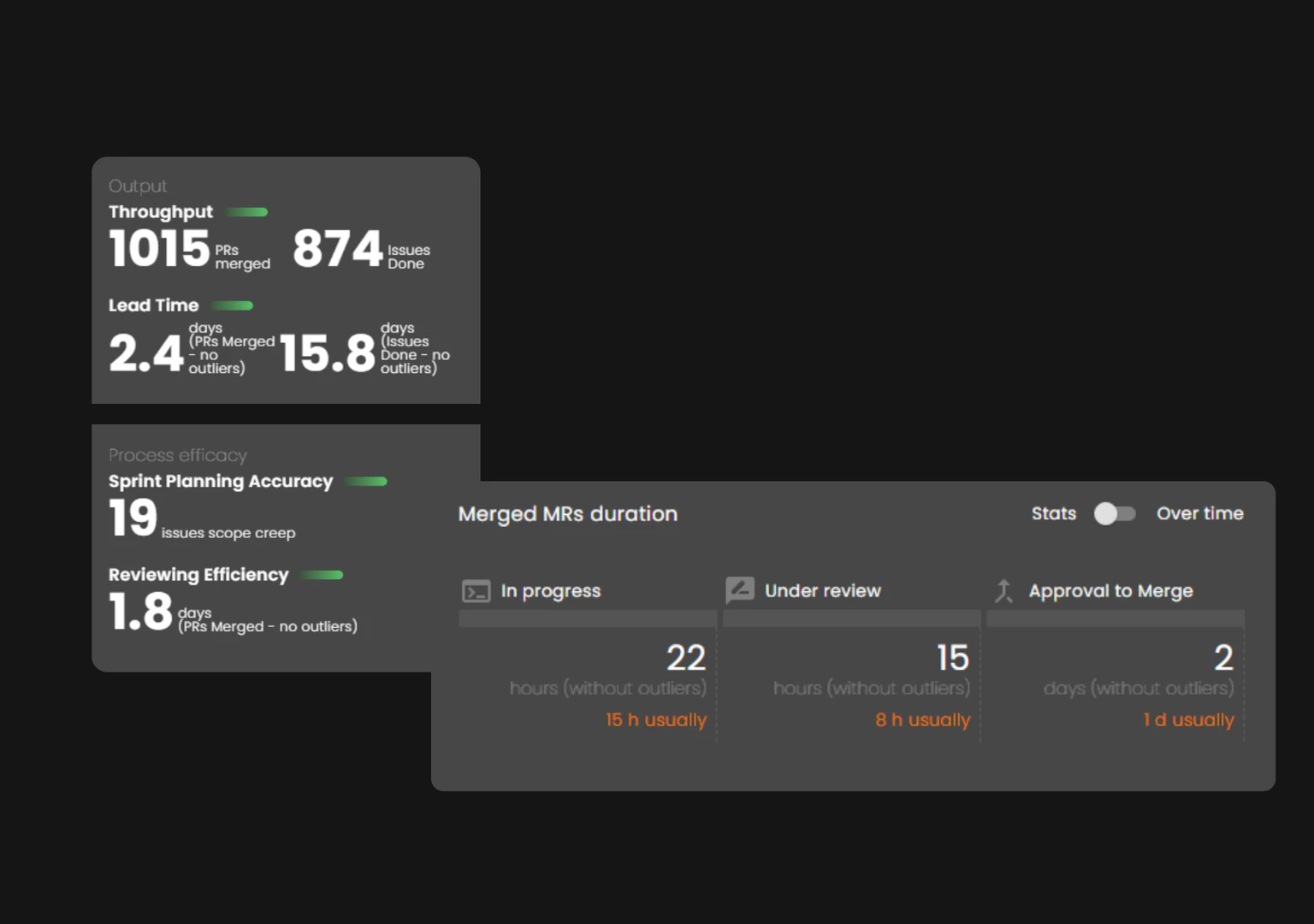Select the Sprint Planning Accuracy trend indicator

366,482
